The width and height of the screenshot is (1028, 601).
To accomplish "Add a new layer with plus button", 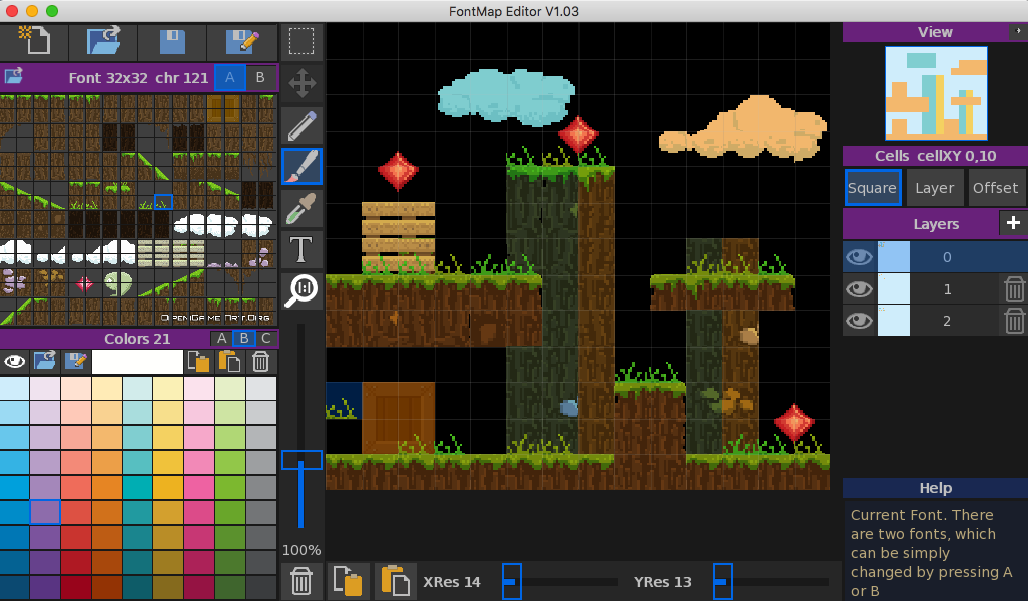I will pos(1012,223).
